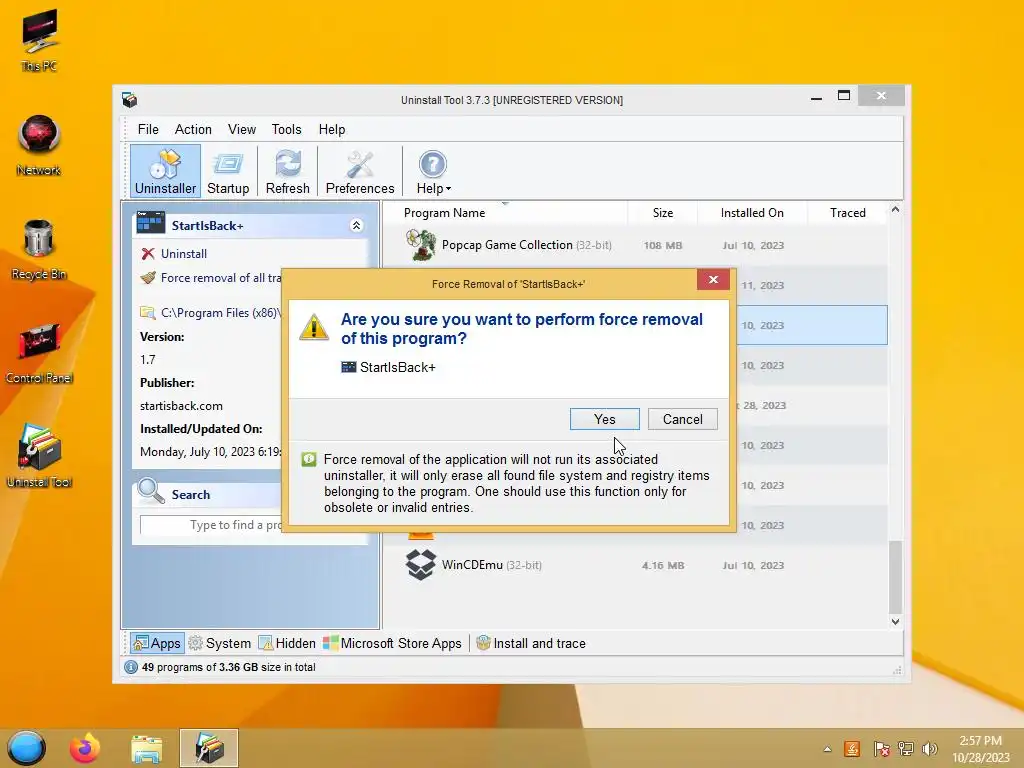Click the list vertical scrollbar thumb
The height and width of the screenshot is (768, 1024).
895,576
